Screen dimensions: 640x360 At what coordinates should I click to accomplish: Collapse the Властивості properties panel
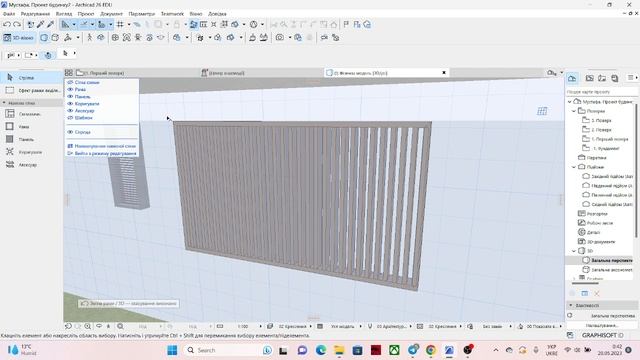[x=571, y=305]
